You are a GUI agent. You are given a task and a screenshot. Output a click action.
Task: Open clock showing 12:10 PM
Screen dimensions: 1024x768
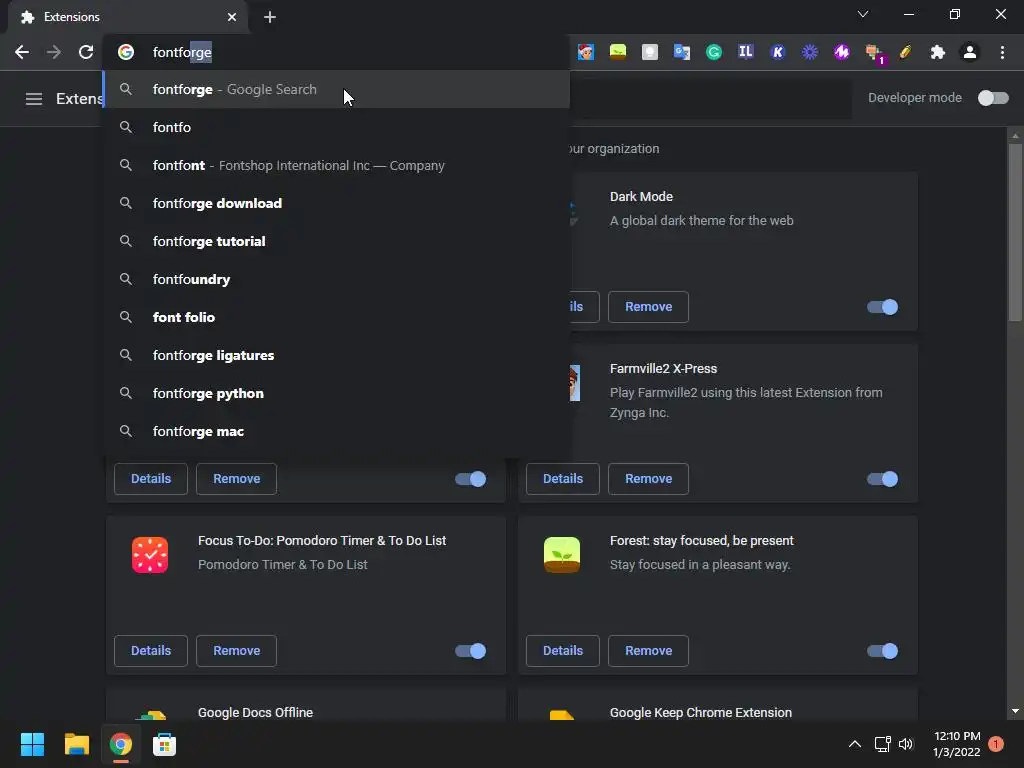(957, 744)
